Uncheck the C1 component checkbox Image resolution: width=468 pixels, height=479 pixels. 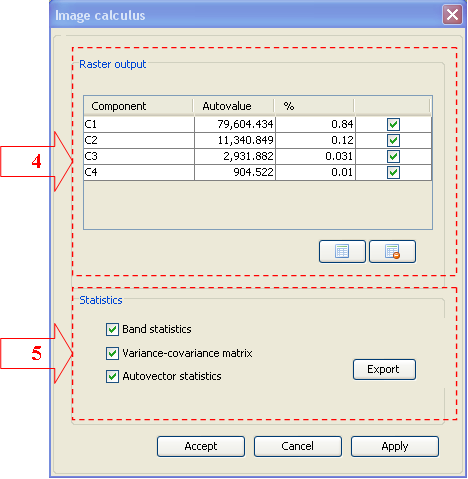pos(393,124)
